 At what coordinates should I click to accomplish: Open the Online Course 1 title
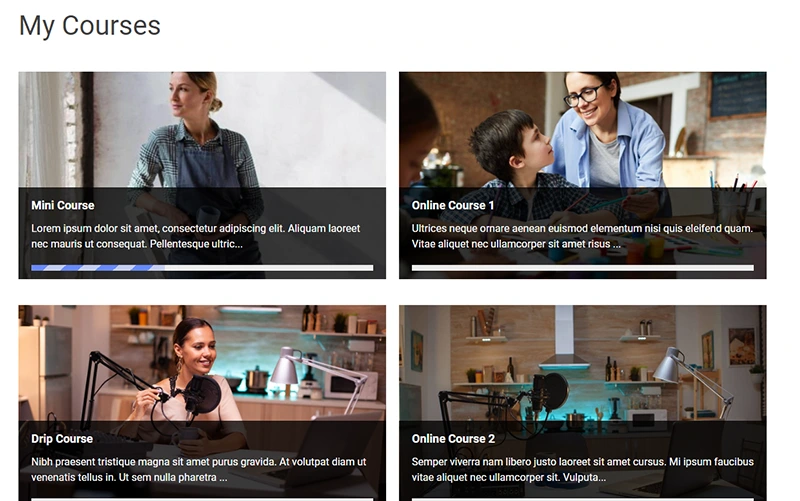coord(453,205)
